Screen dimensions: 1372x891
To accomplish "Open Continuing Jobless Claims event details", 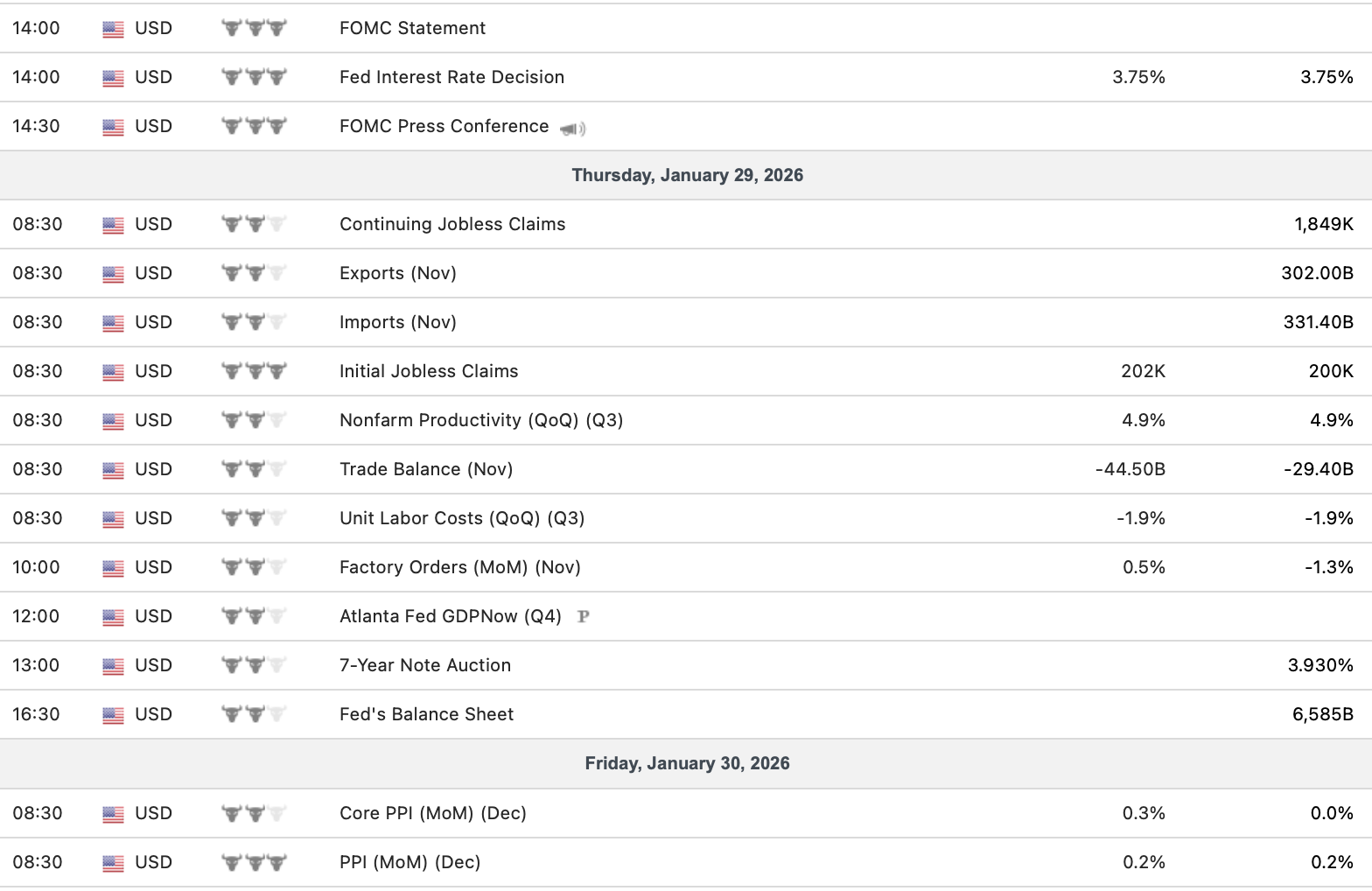I will (452, 224).
